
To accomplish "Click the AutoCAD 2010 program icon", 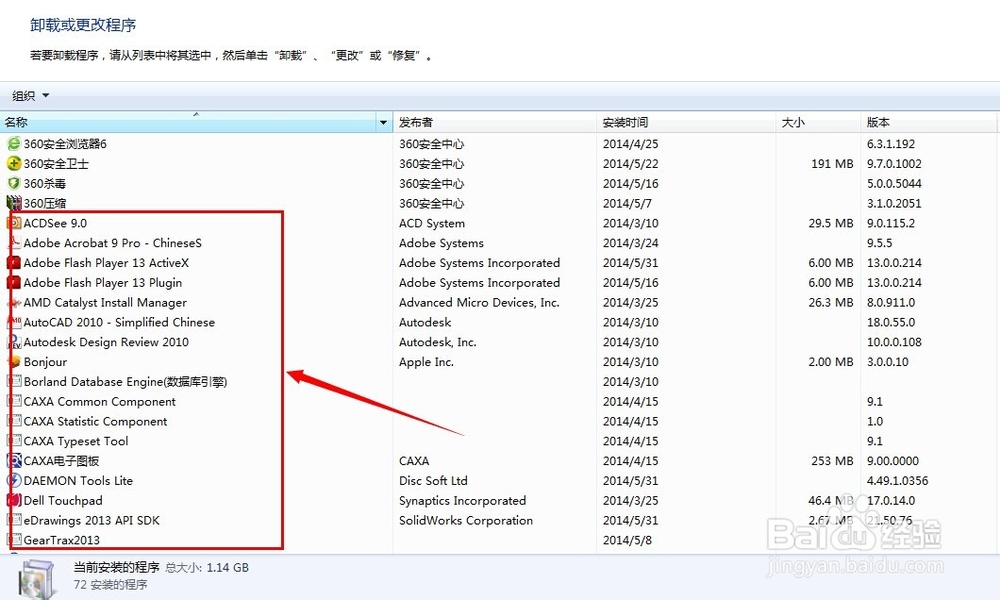I will (x=12, y=322).
